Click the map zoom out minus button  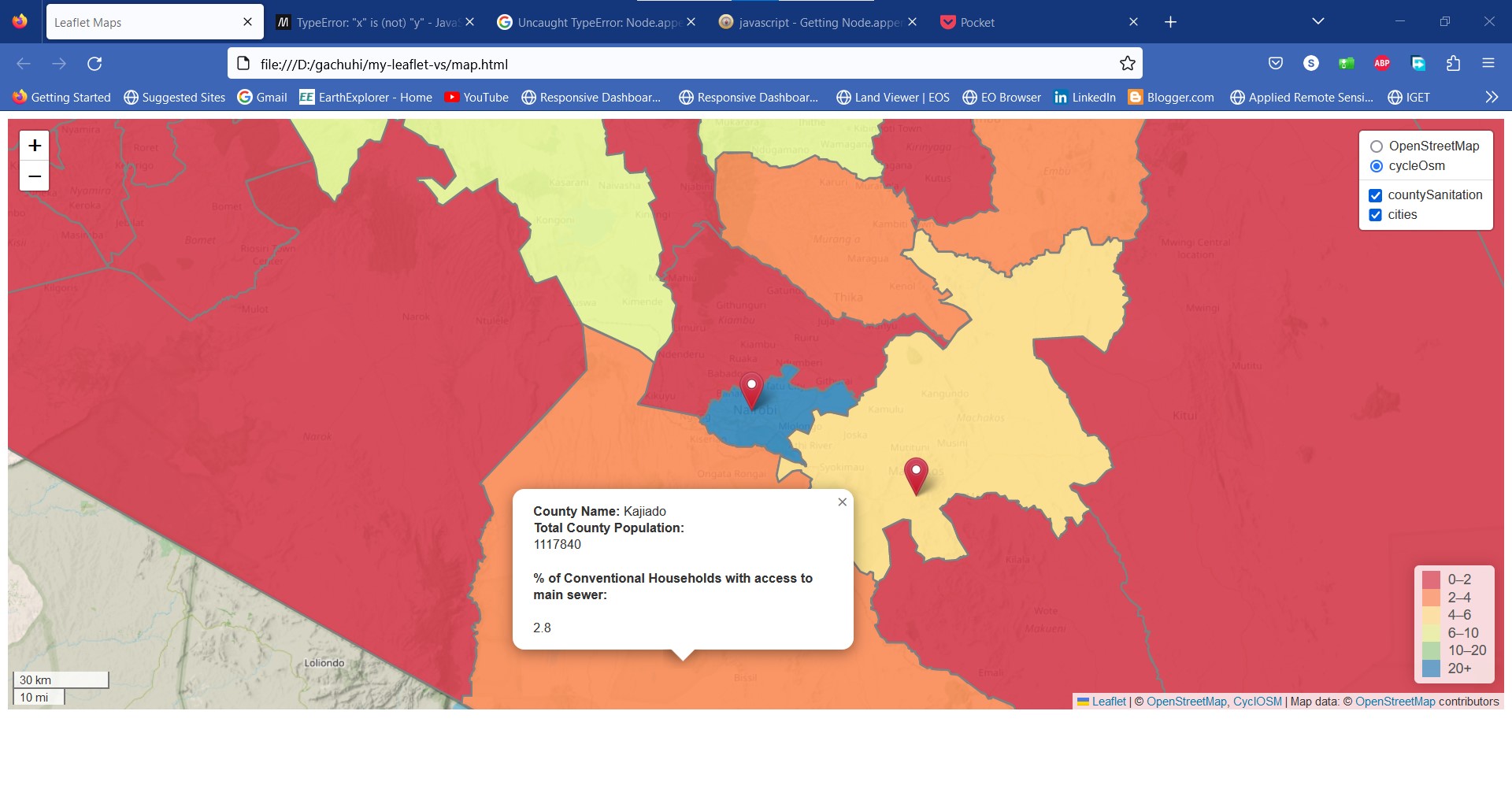[35, 176]
